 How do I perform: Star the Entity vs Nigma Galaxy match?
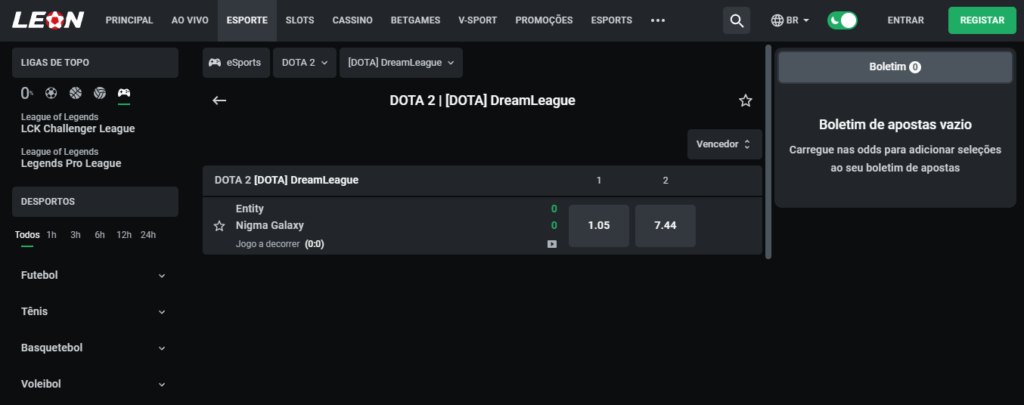click(x=219, y=226)
